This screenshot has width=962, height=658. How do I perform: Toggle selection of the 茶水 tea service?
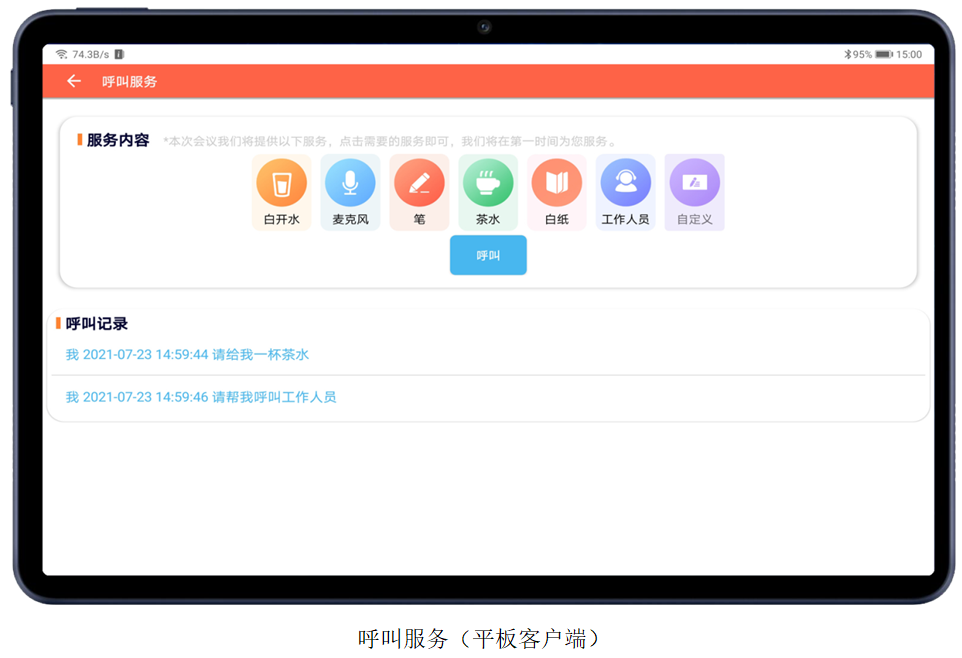click(488, 191)
